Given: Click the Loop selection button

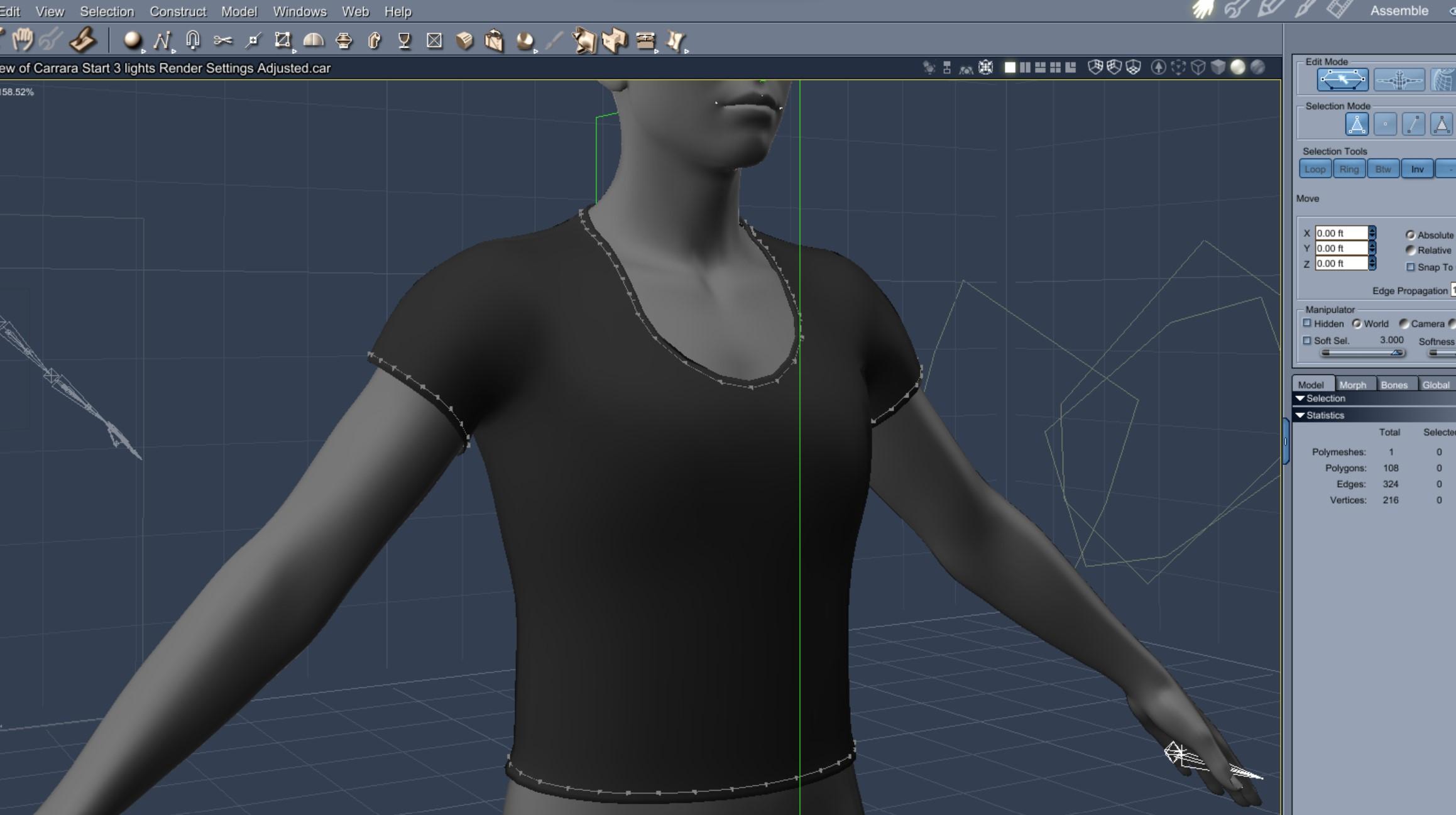Looking at the screenshot, I should [1315, 169].
